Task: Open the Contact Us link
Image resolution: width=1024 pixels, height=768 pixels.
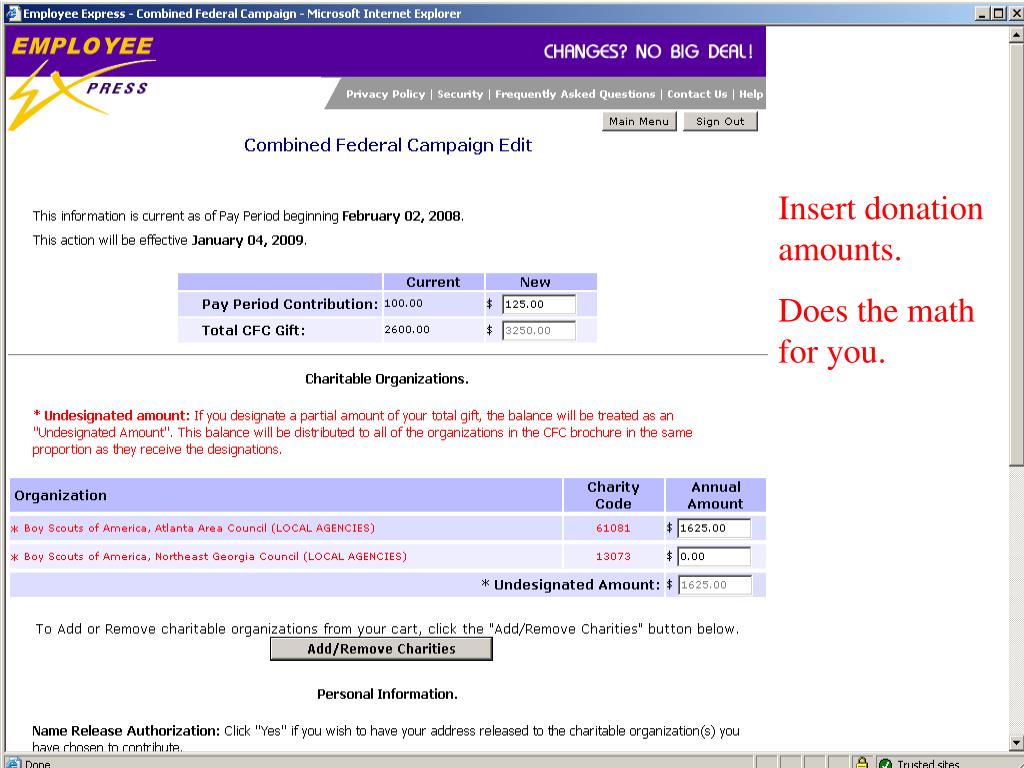Action: tap(697, 94)
